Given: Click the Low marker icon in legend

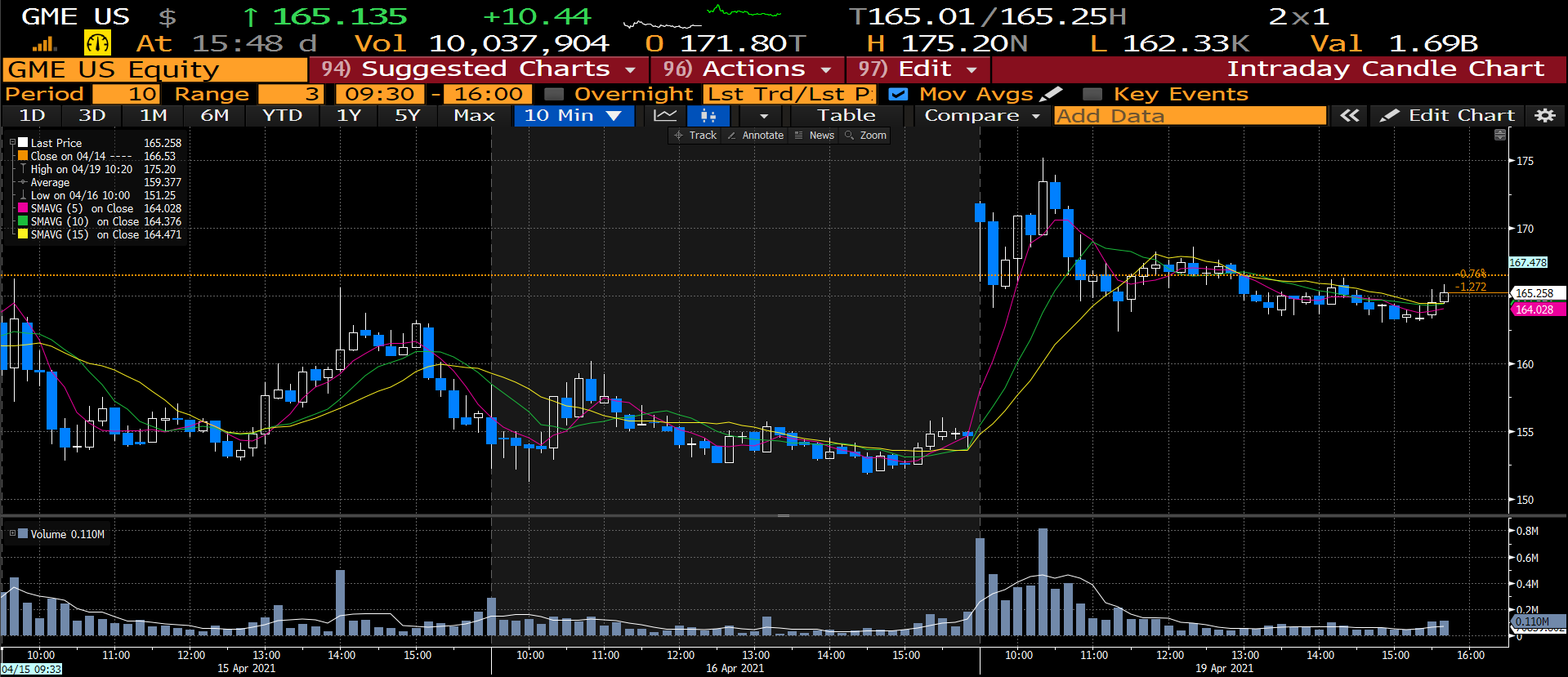Looking at the screenshot, I should pos(23,195).
